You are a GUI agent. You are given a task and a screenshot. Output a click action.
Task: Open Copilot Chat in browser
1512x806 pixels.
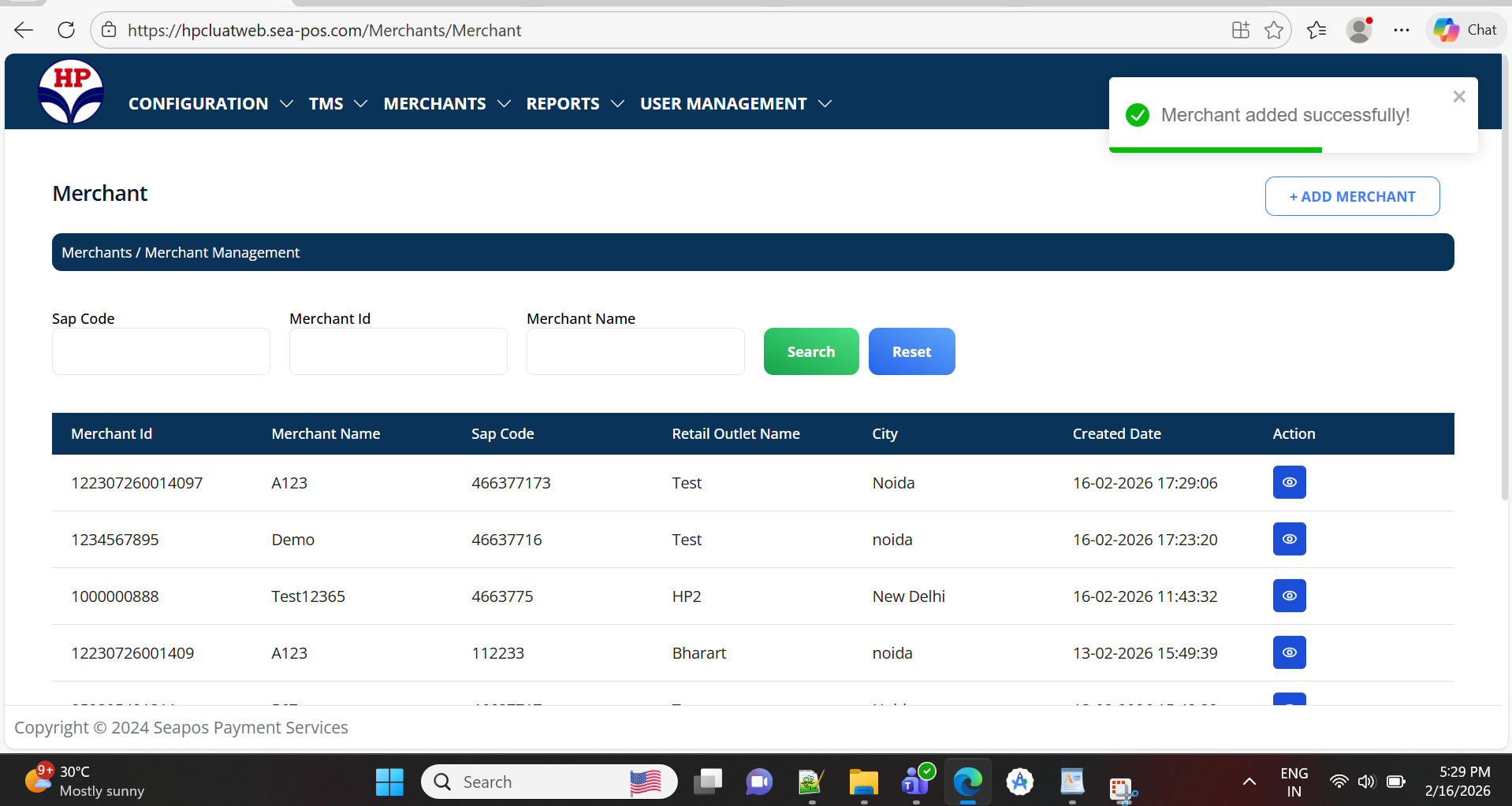point(1465,30)
